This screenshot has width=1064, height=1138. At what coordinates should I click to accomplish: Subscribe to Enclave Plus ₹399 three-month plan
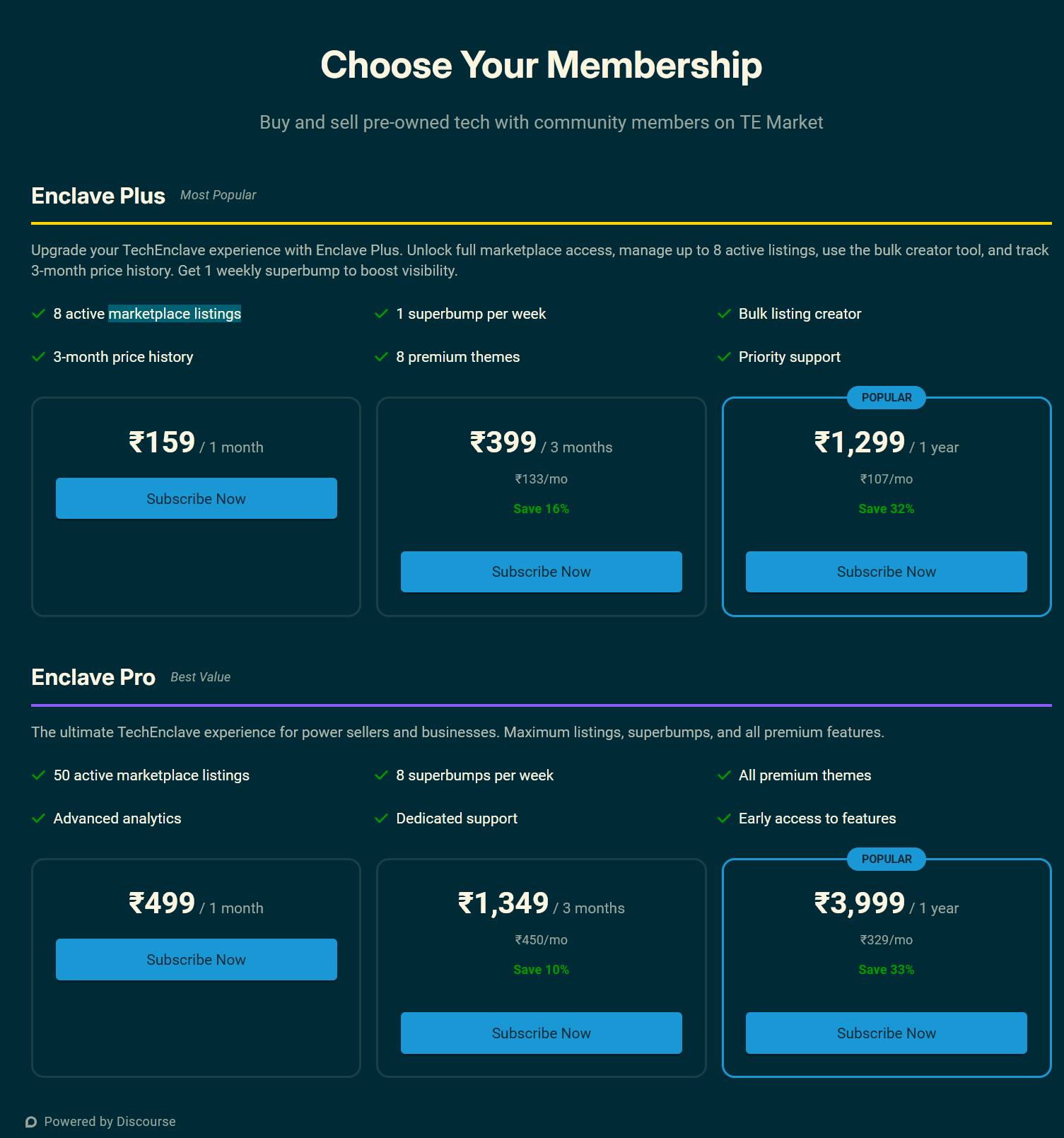[541, 571]
